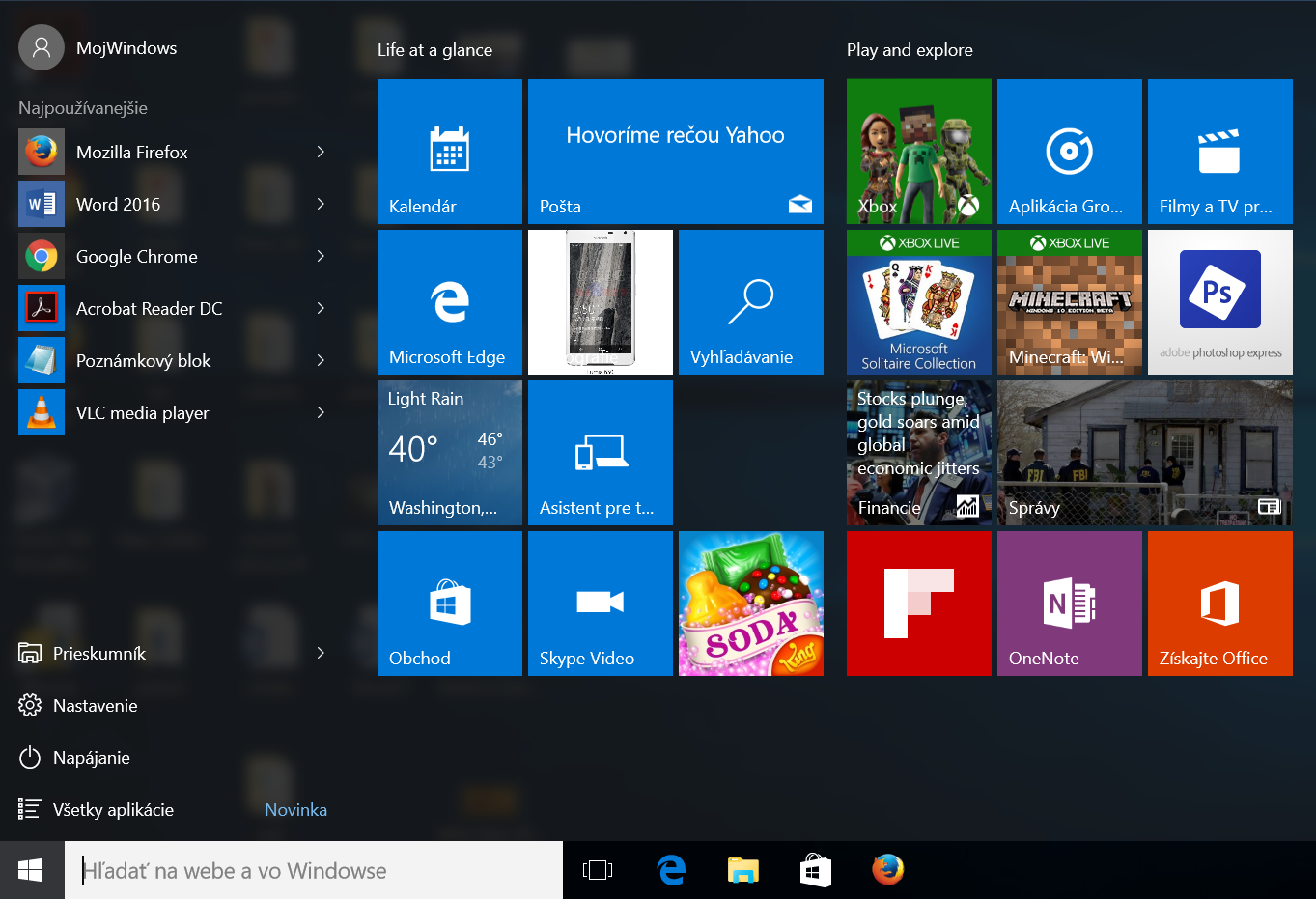Open the Správy news tile
The width and height of the screenshot is (1316, 899).
click(1145, 453)
